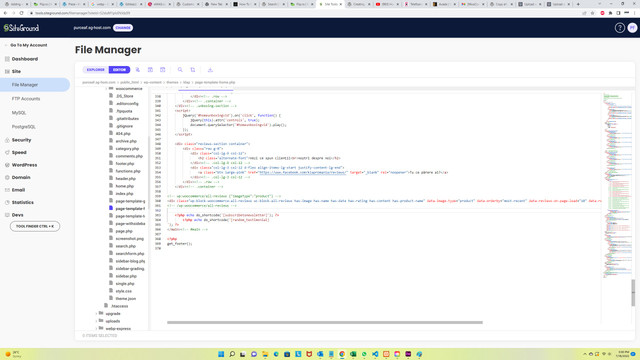The height and width of the screenshot is (360, 640).
Task: Open header.php in file tree
Action: tap(125, 178)
